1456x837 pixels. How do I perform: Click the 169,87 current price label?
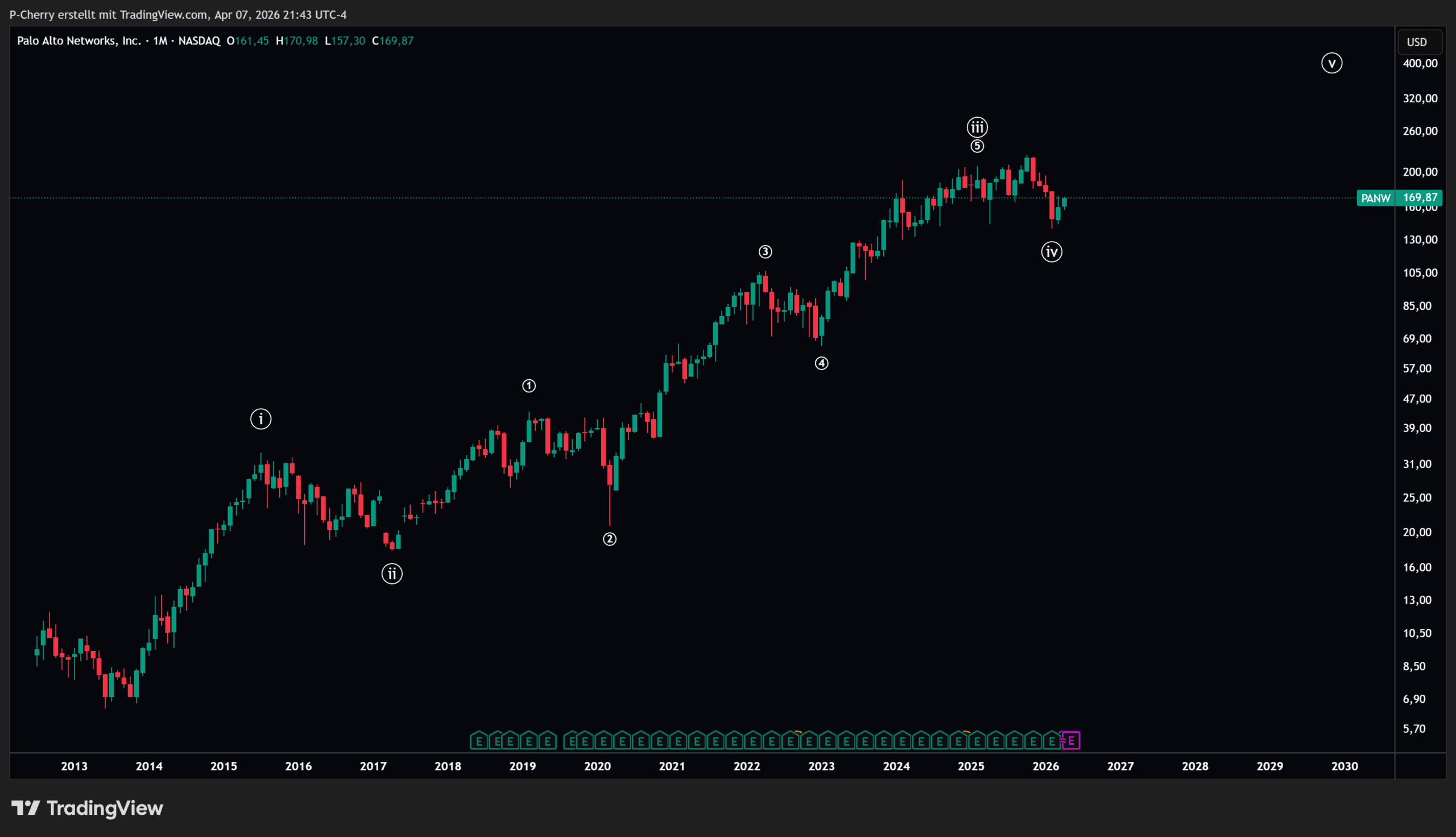point(1420,198)
